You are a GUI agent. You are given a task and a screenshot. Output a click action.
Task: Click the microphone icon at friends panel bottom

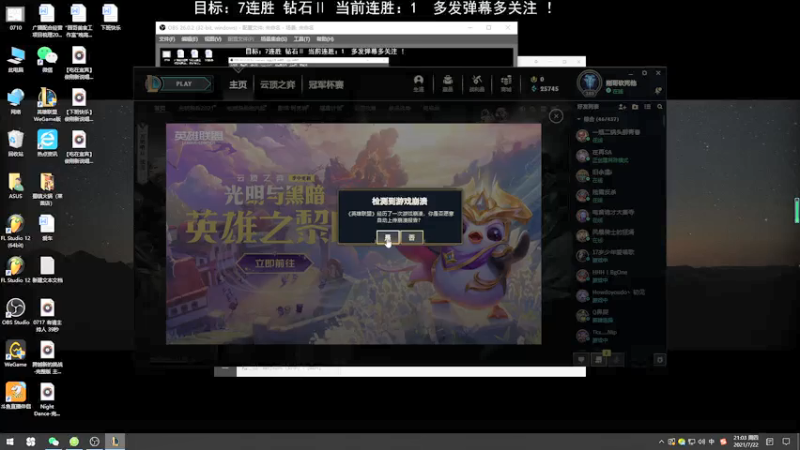point(616,360)
